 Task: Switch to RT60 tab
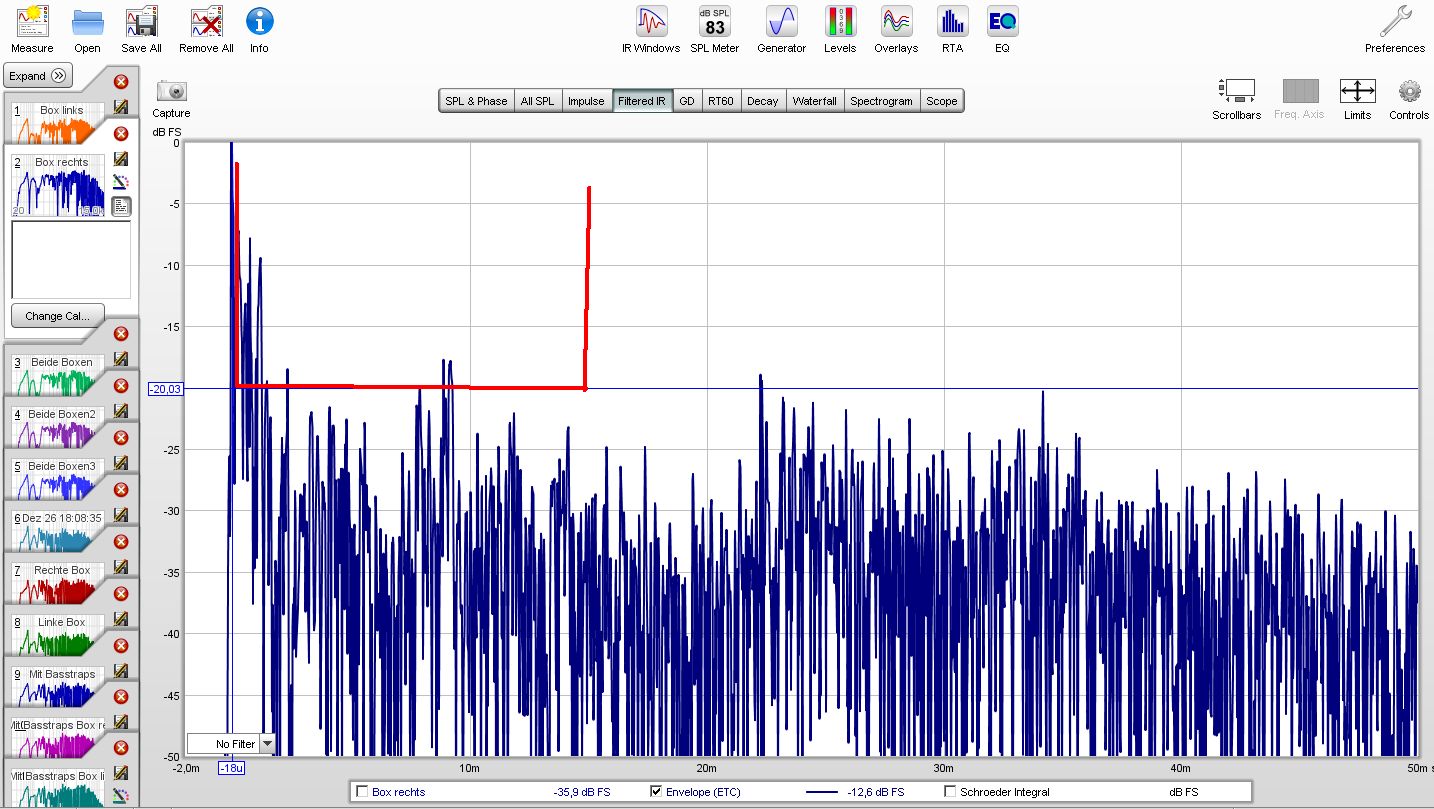point(720,101)
